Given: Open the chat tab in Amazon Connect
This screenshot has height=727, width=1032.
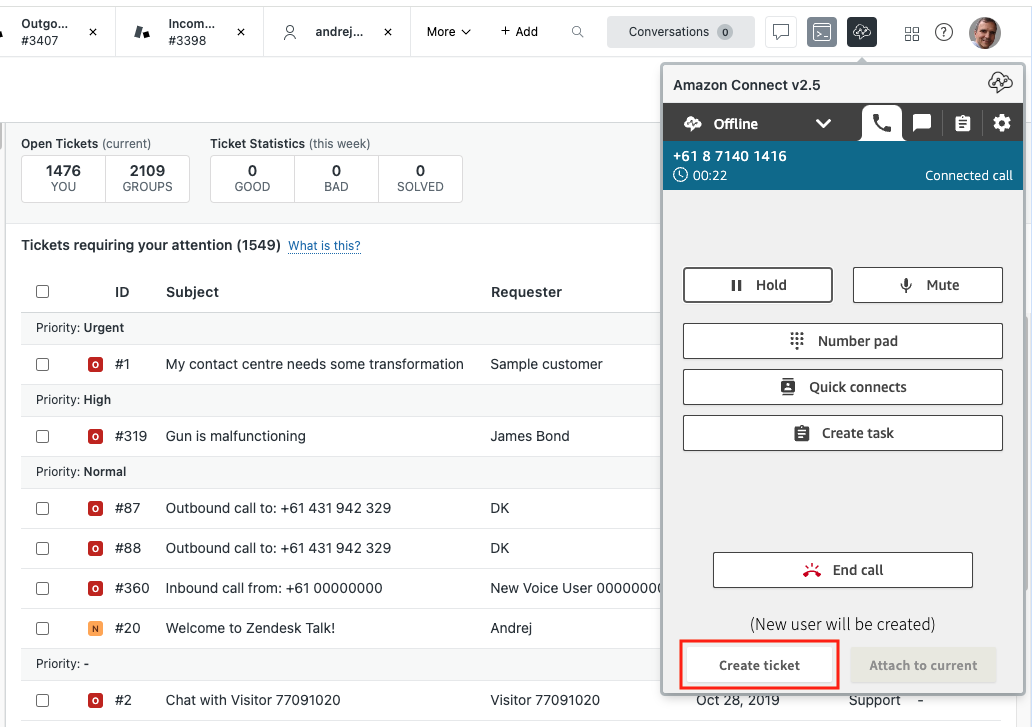Looking at the screenshot, I should coord(922,123).
